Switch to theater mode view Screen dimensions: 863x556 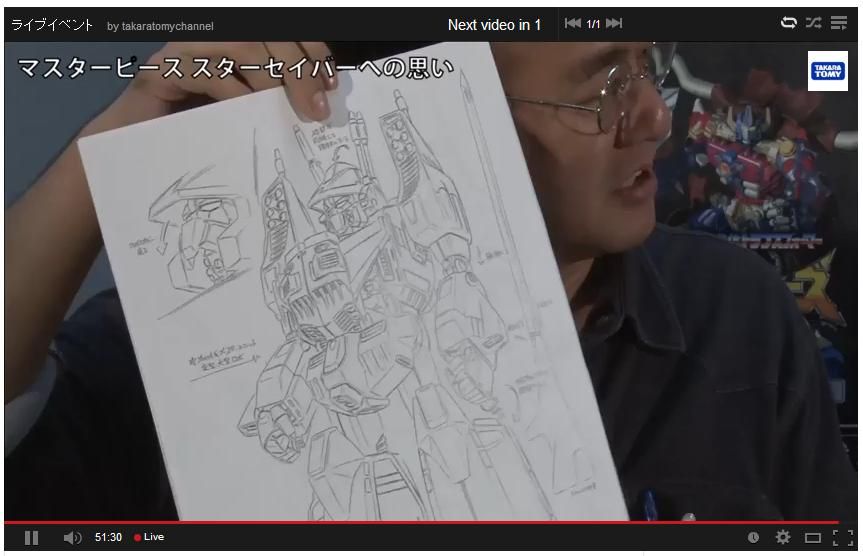pos(813,538)
